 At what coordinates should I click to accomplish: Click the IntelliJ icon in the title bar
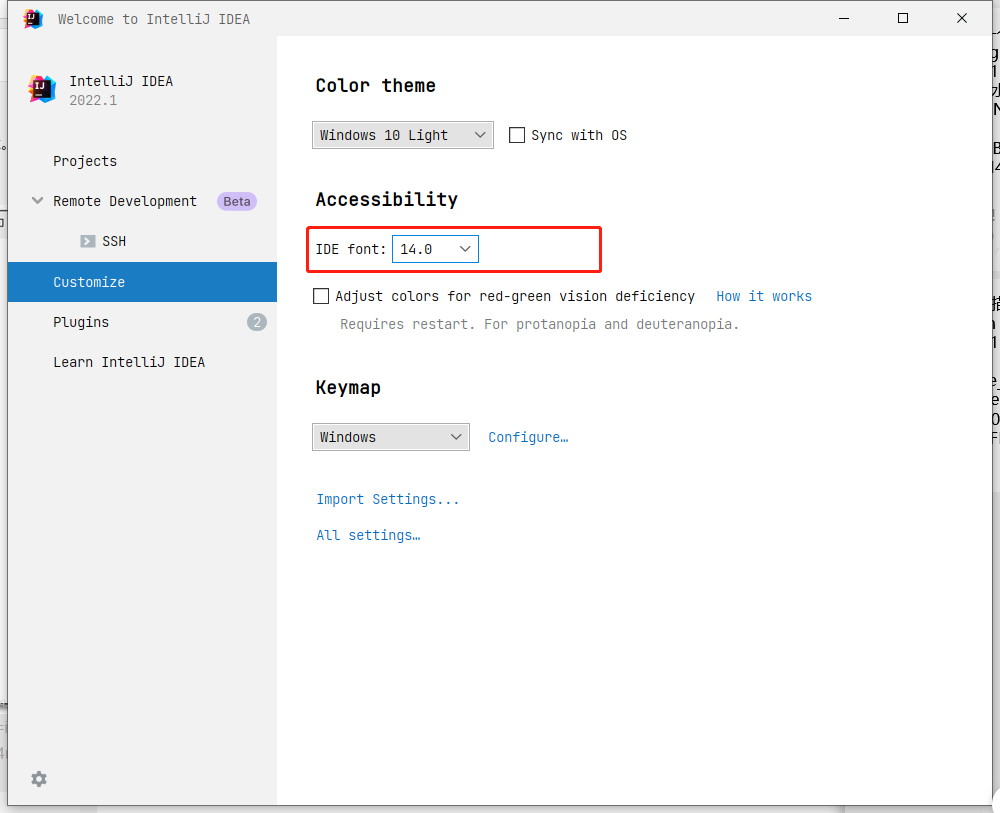pyautogui.click(x=33, y=19)
